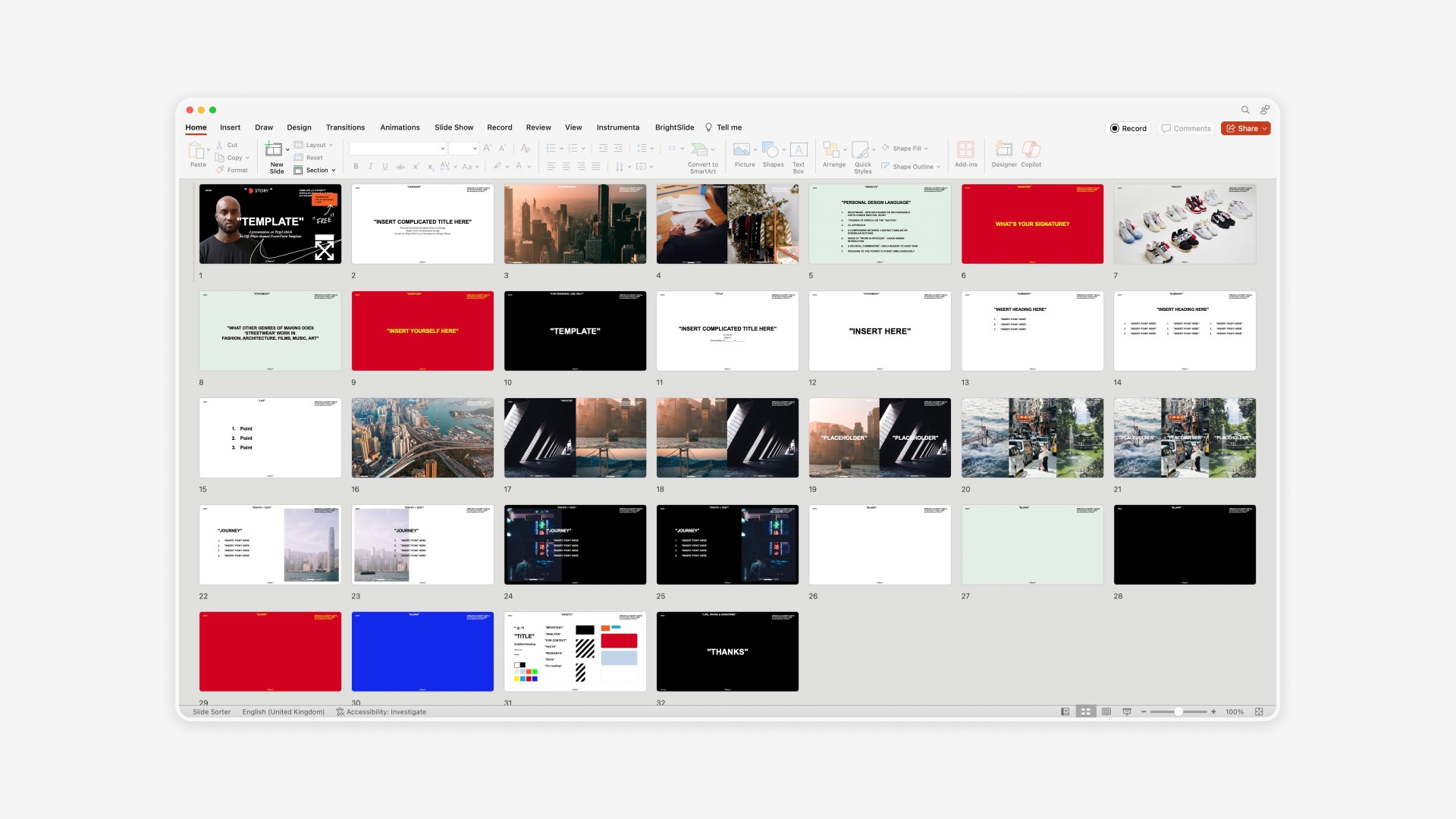Switch to Reading View in status bar
Viewport: 1456px width, 819px height.
click(1106, 712)
